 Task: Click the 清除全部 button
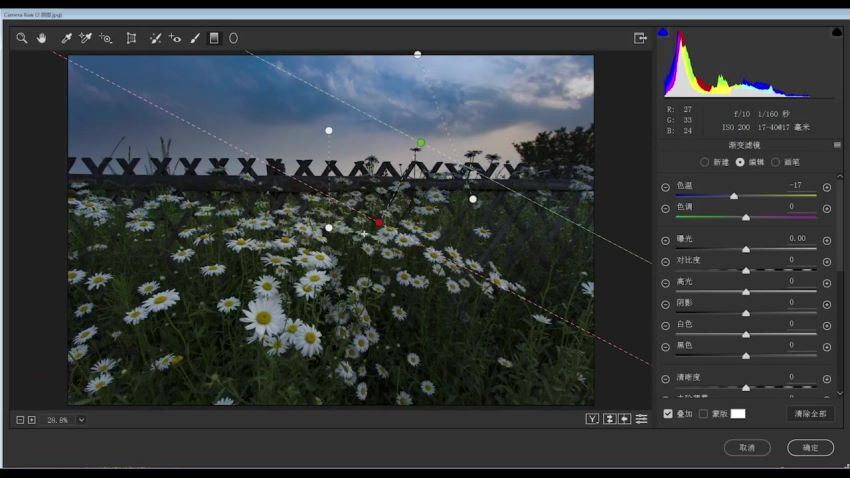point(810,413)
